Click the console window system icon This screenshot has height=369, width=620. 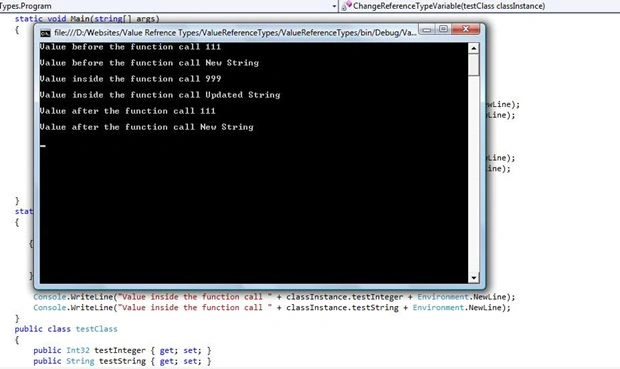coord(45,33)
